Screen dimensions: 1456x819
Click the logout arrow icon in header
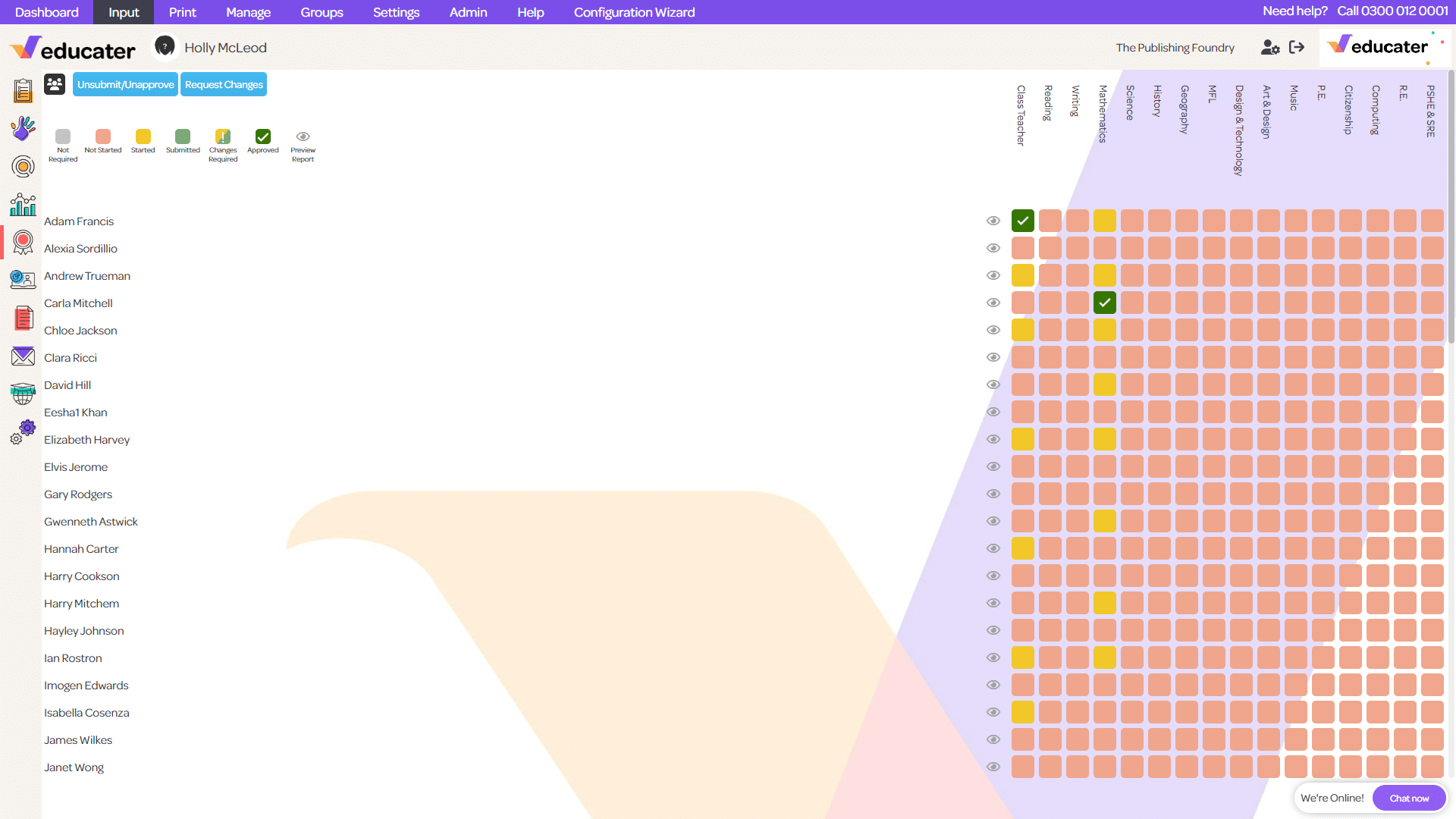click(x=1297, y=47)
